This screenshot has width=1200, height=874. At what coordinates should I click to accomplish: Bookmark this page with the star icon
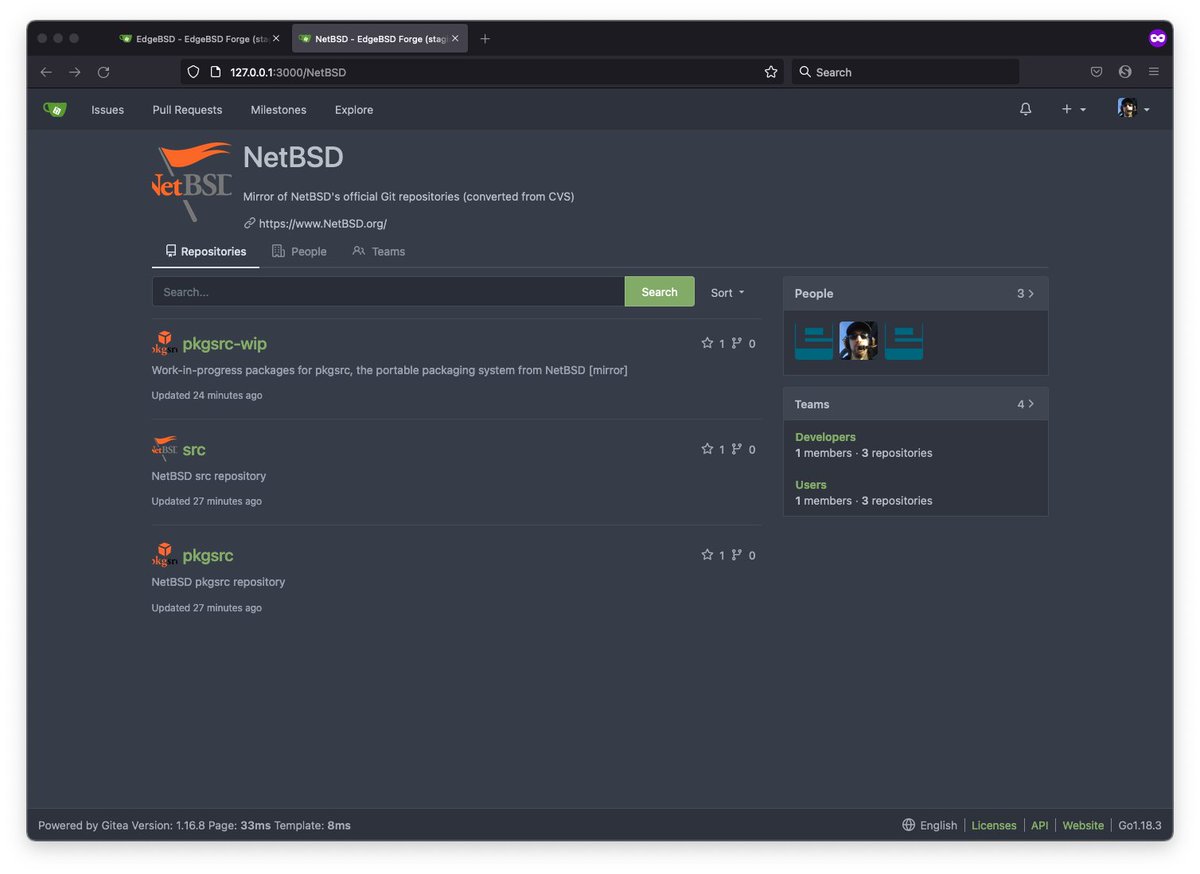point(771,72)
